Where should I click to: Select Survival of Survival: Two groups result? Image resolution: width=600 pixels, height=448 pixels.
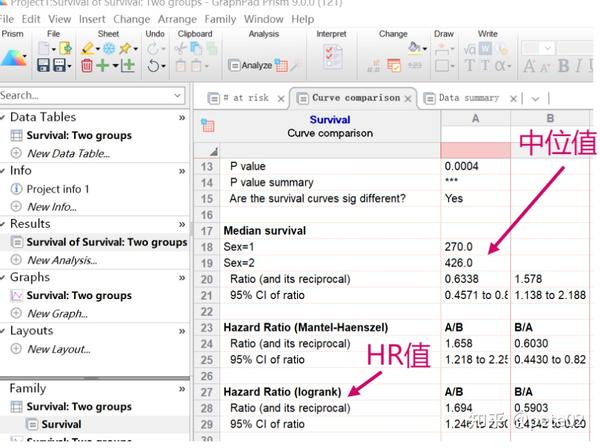[107, 242]
